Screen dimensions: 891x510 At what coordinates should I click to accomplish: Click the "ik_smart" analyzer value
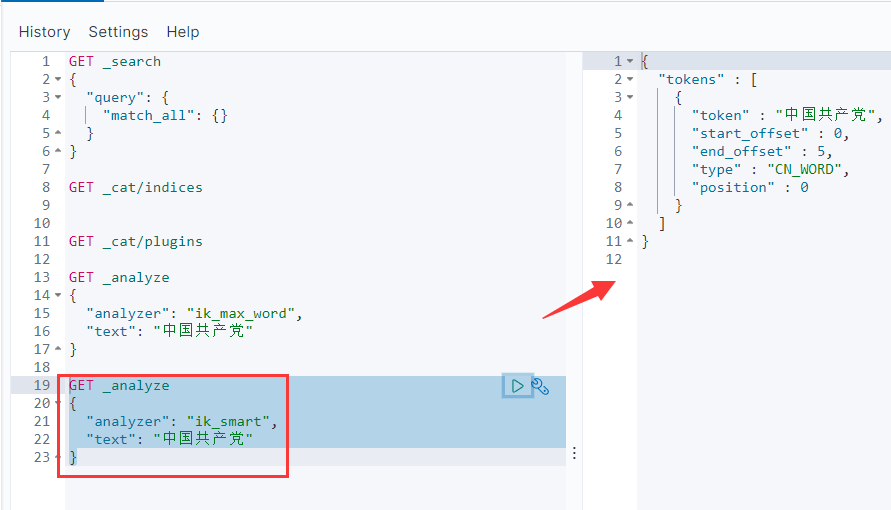pyautogui.click(x=228, y=421)
